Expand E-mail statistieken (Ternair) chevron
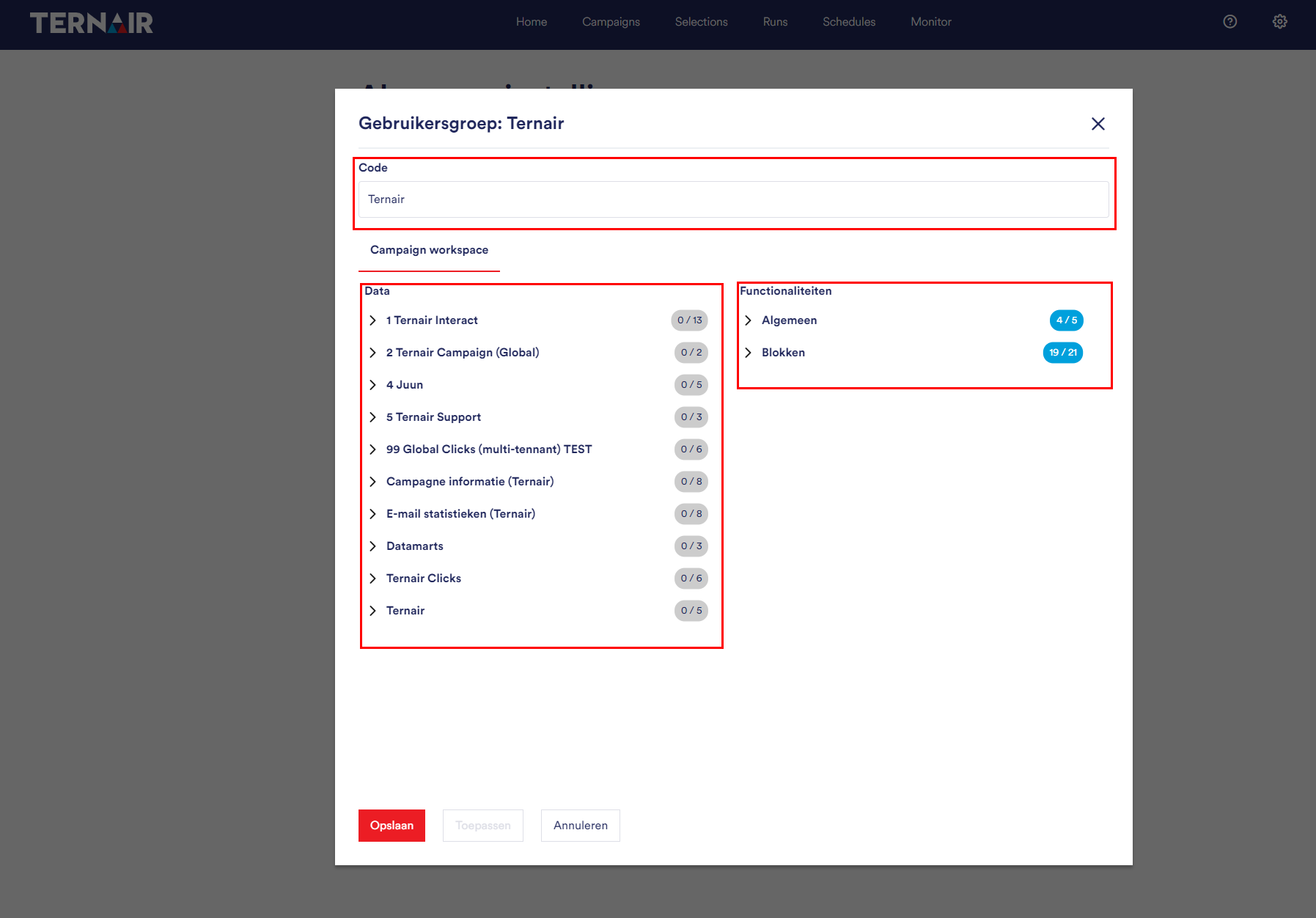Screen dimensions: 1316x918 tap(372, 514)
